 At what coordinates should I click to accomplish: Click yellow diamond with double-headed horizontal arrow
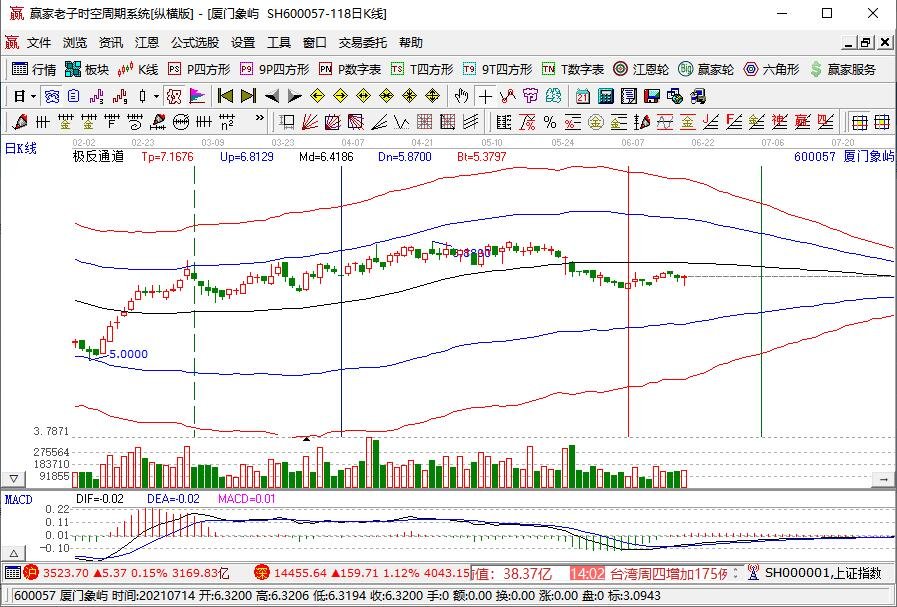[x=363, y=96]
